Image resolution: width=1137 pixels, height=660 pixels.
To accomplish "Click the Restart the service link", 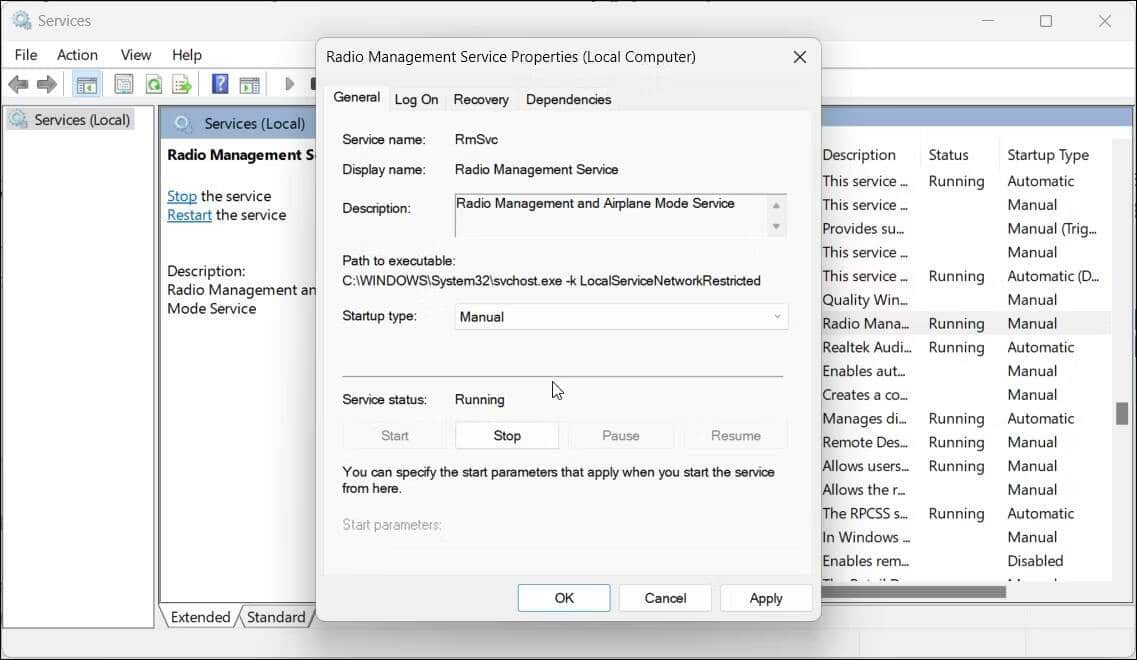I will 189,215.
